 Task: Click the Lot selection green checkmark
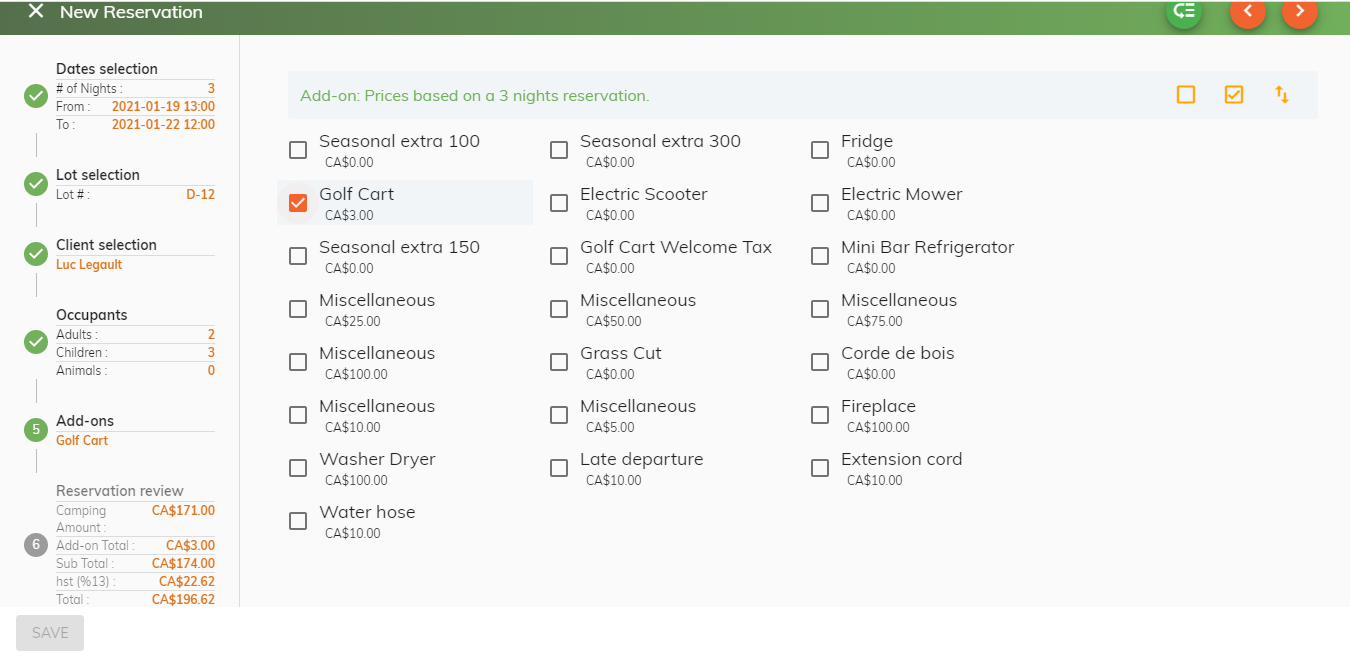point(36,184)
